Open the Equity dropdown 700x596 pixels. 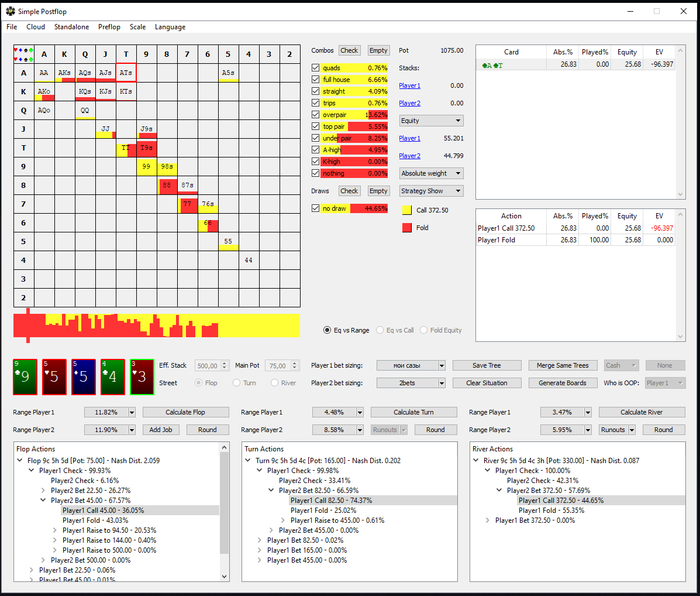pyautogui.click(x=430, y=120)
